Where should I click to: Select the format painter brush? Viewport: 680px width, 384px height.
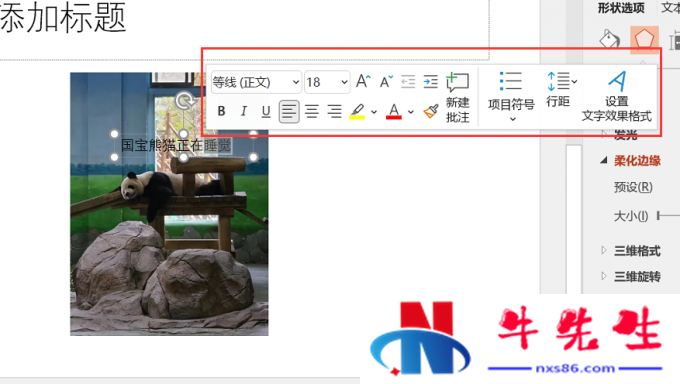click(x=431, y=111)
